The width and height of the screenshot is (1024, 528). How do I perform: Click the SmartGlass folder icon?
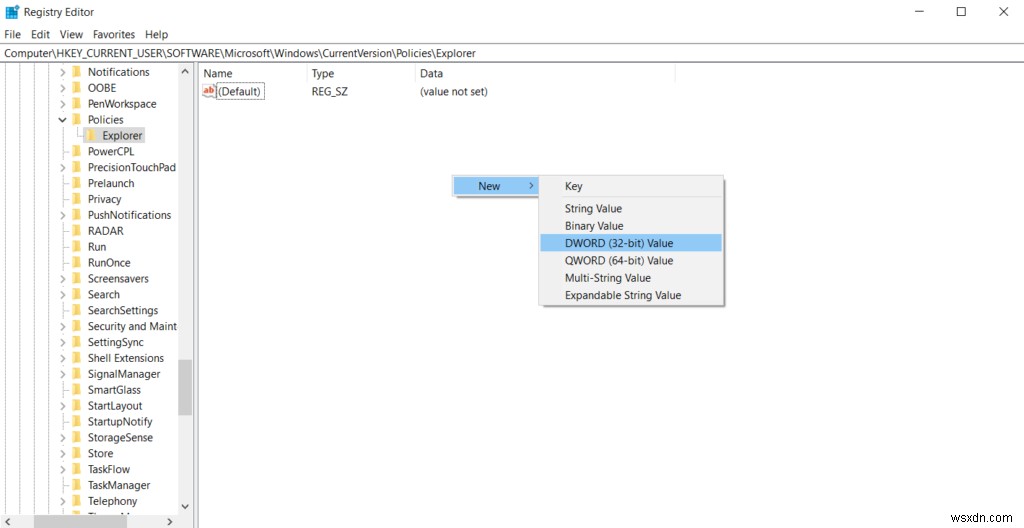76,389
